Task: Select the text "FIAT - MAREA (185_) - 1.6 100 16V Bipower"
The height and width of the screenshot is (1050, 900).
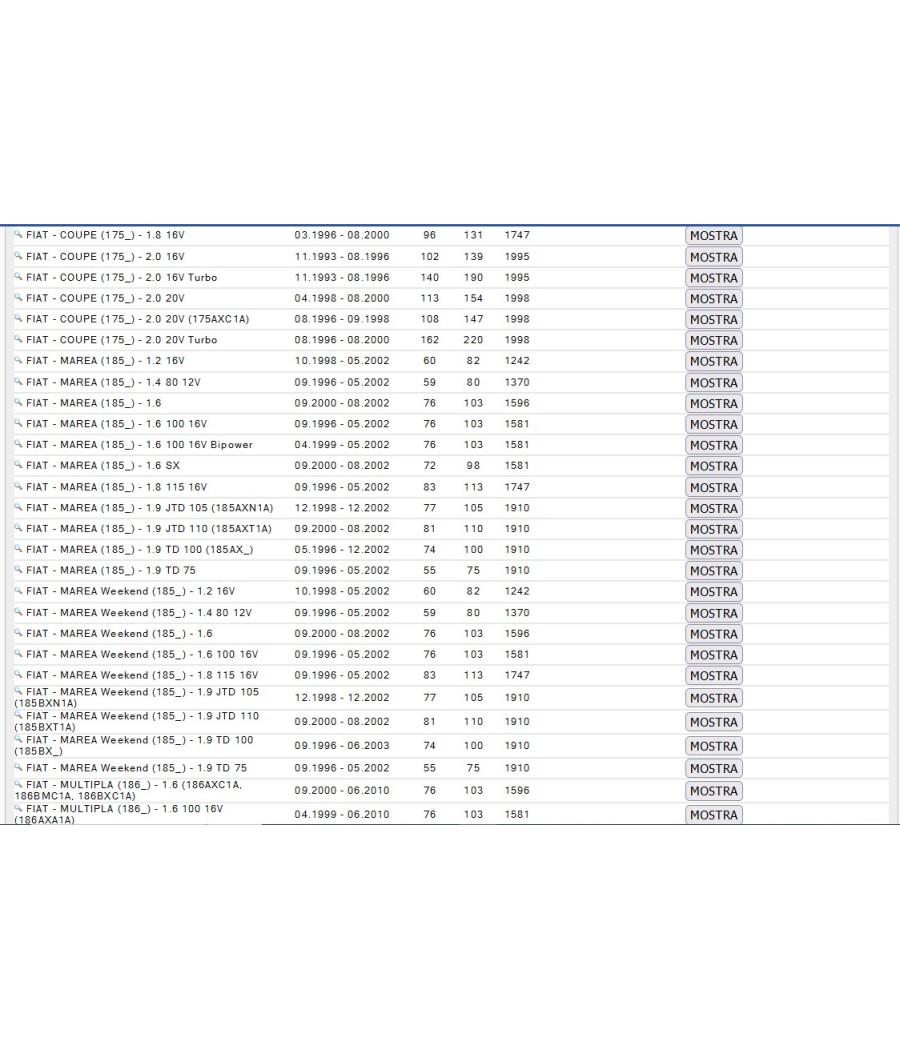Action: 139,445
